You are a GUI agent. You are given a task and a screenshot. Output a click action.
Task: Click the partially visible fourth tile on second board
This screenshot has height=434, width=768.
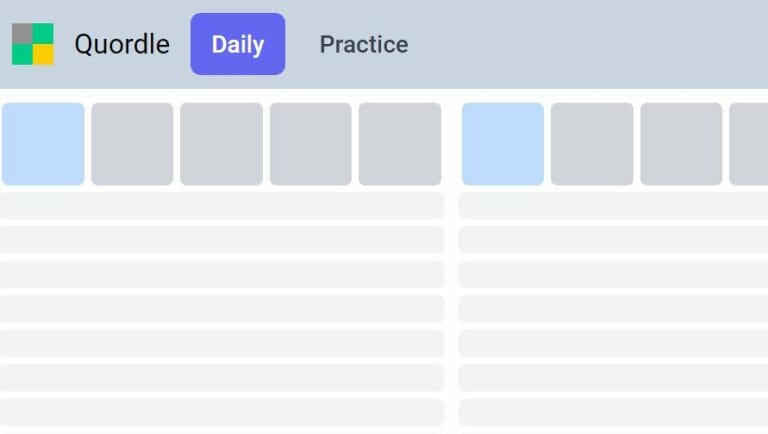point(748,144)
